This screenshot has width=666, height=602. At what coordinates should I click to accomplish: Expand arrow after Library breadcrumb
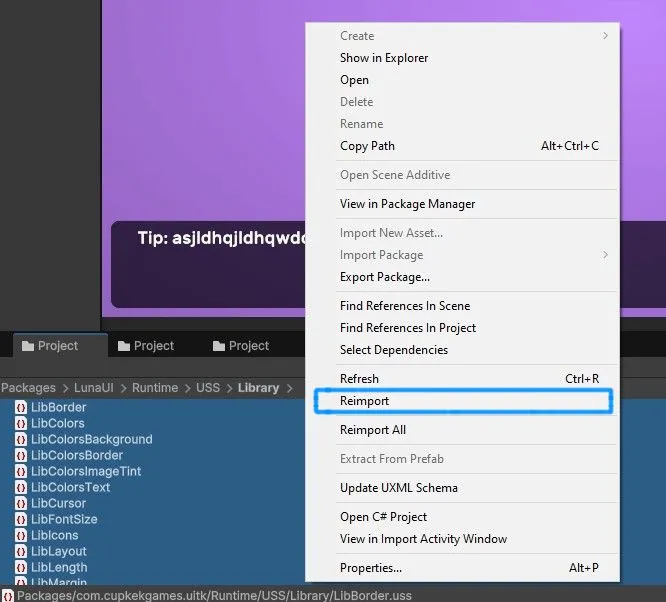[290, 387]
